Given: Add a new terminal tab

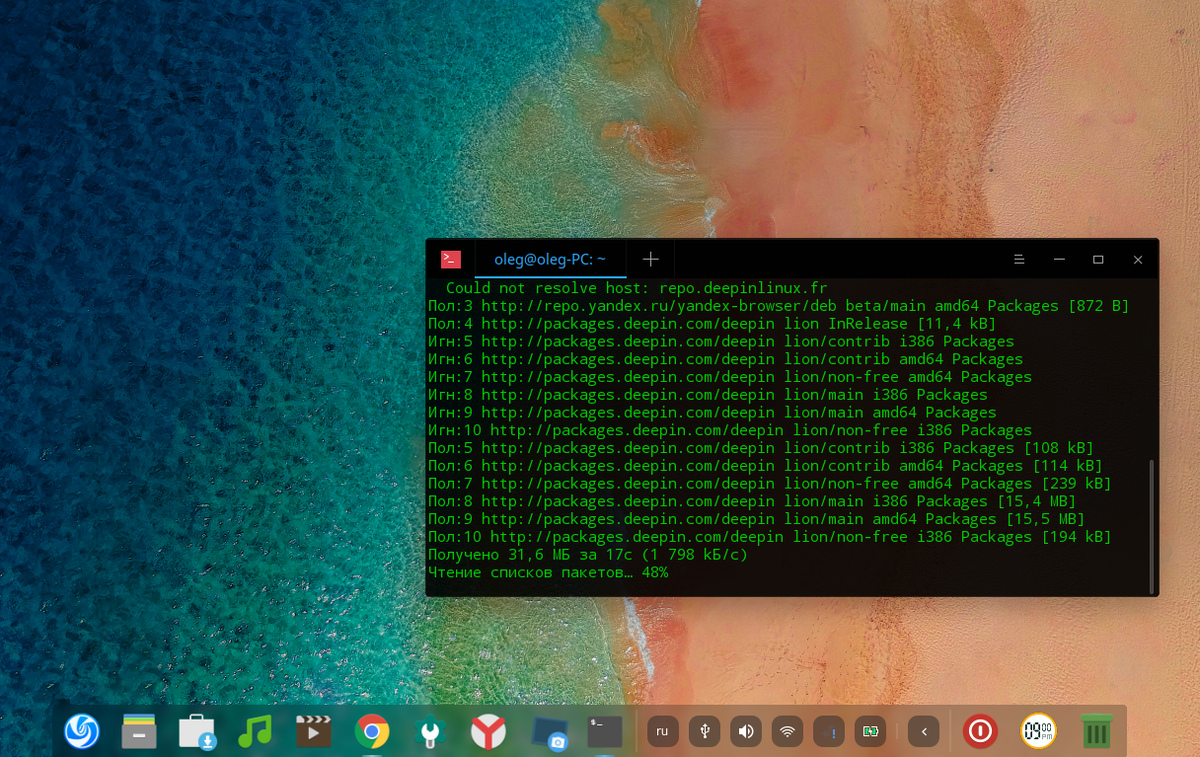Looking at the screenshot, I should (x=651, y=259).
